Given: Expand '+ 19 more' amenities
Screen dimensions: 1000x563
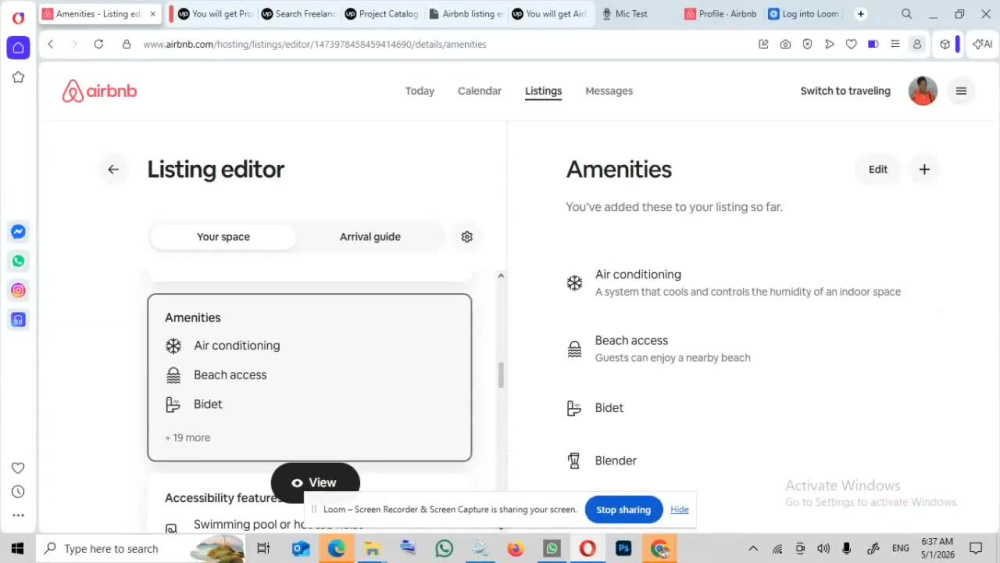Looking at the screenshot, I should coord(188,437).
